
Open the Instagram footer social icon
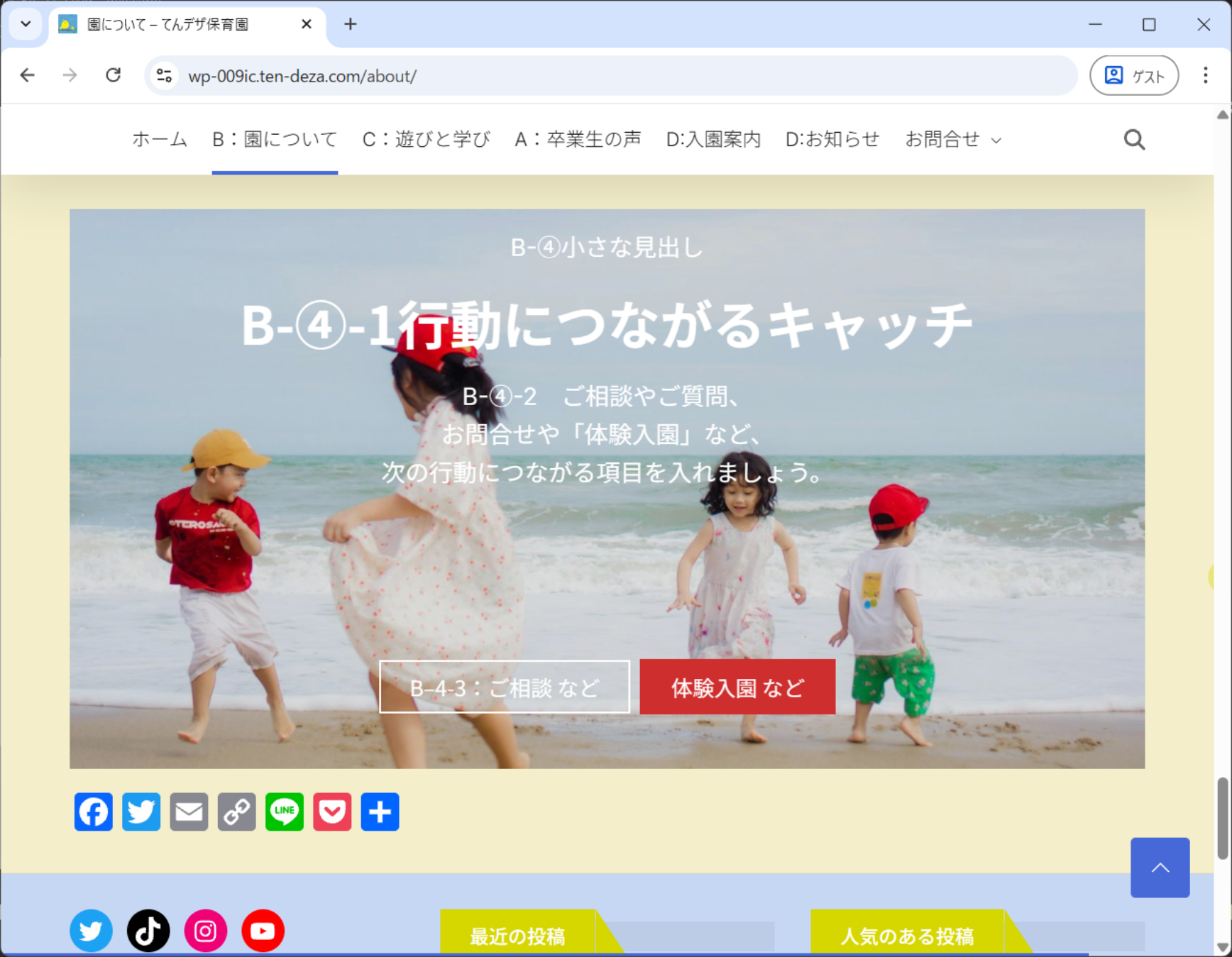click(x=206, y=930)
